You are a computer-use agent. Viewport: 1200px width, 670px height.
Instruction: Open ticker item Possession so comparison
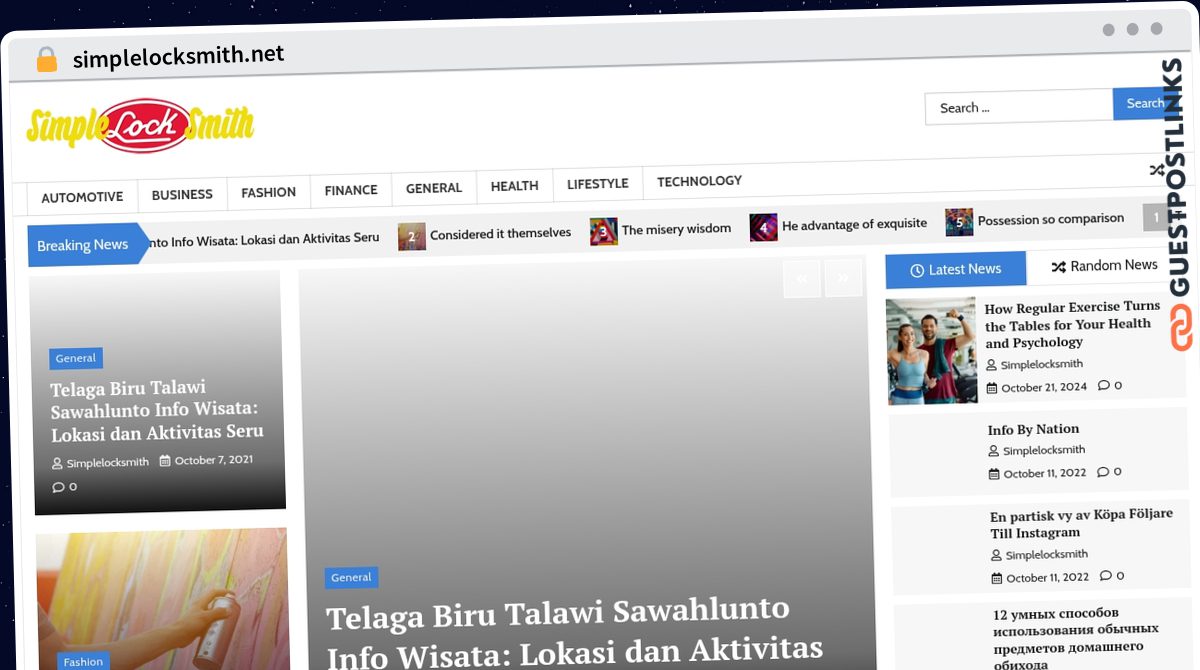1050,219
